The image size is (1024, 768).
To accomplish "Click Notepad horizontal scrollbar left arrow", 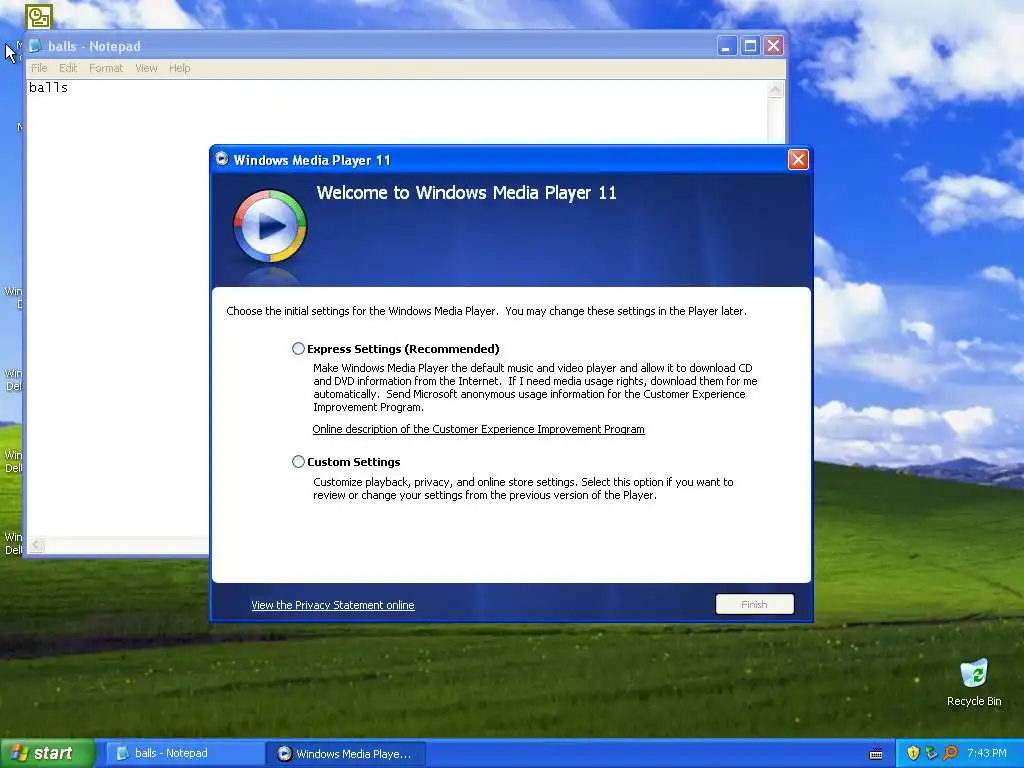I will [x=37, y=545].
